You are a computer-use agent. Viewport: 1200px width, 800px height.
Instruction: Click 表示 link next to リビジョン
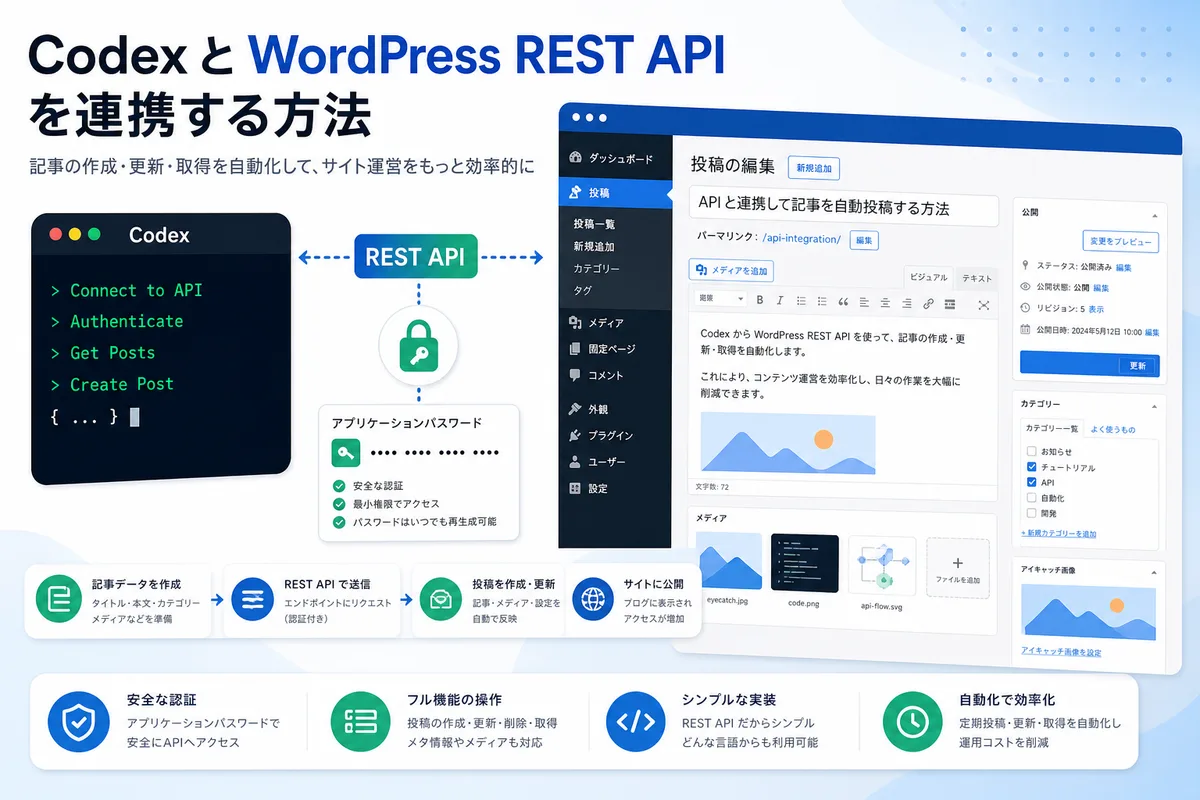coord(1096,310)
